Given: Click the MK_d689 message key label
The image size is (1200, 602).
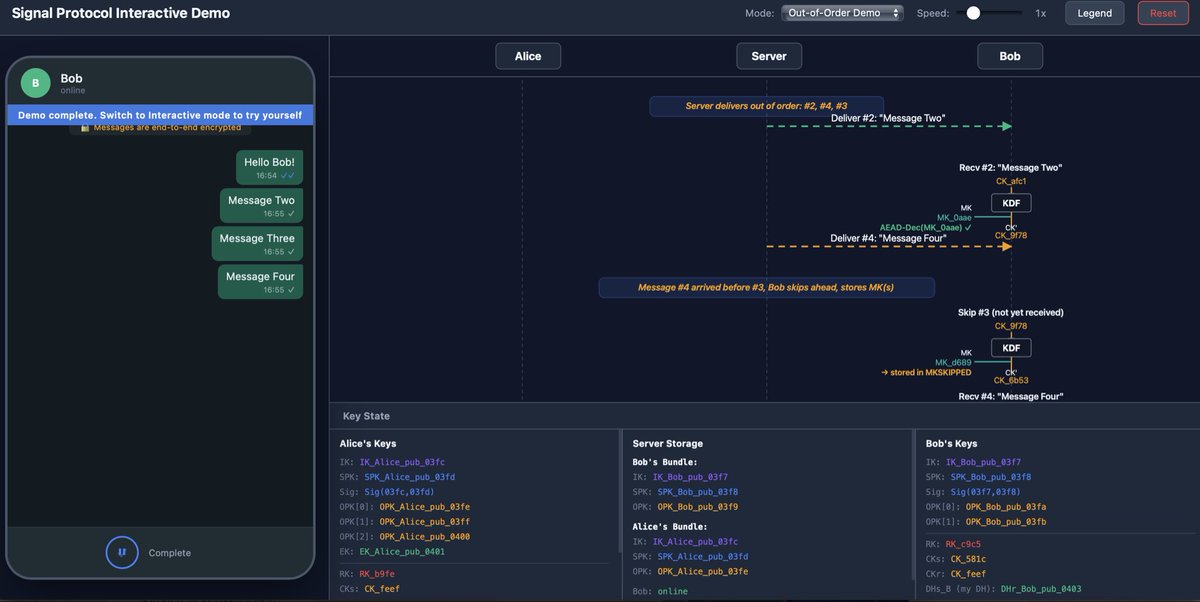Looking at the screenshot, I should click(954, 362).
